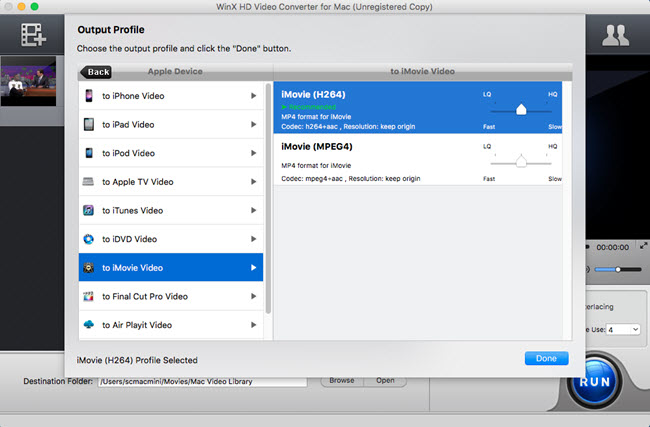The image size is (650, 427).
Task: Expand the to Apple TV Video arrow
Action: pos(253,182)
